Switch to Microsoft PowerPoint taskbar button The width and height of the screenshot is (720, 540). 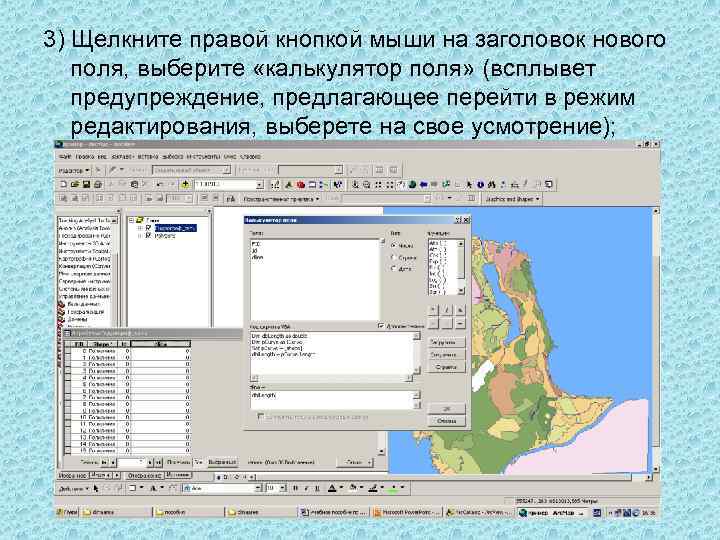pos(407,512)
